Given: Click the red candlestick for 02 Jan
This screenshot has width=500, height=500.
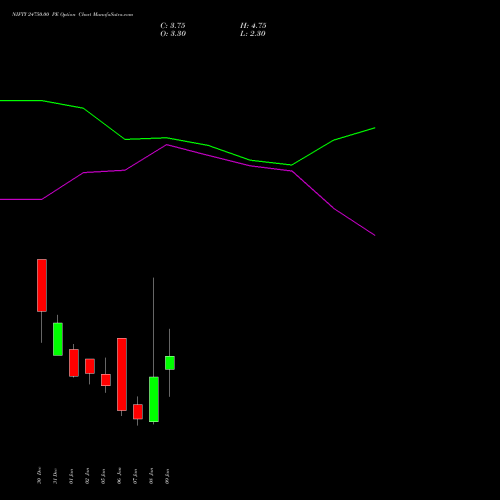Looking at the screenshot, I should (x=90, y=366).
